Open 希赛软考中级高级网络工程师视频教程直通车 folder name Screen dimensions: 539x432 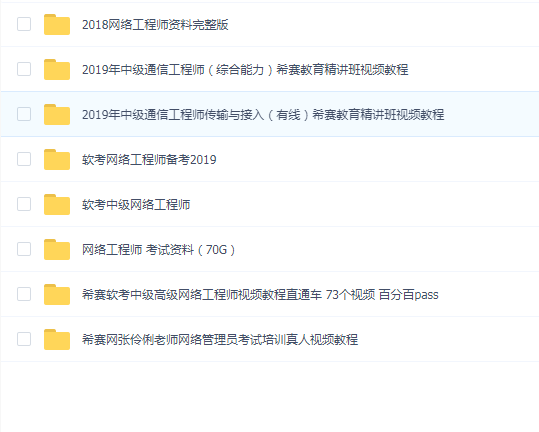(x=260, y=295)
